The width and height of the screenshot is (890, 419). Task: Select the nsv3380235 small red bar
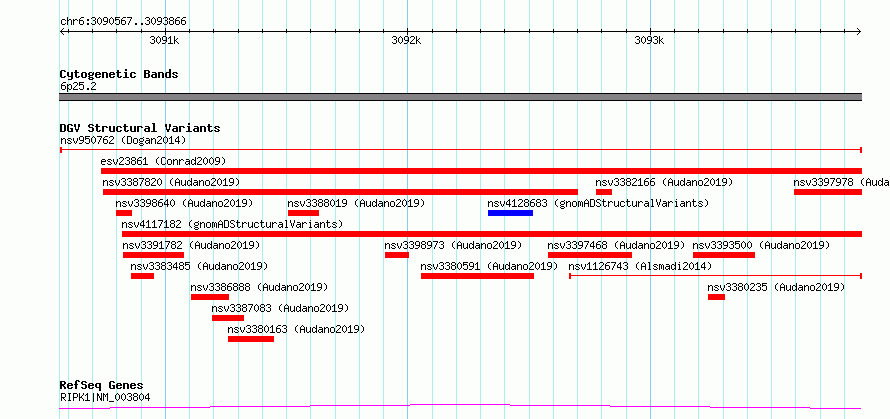tap(716, 297)
